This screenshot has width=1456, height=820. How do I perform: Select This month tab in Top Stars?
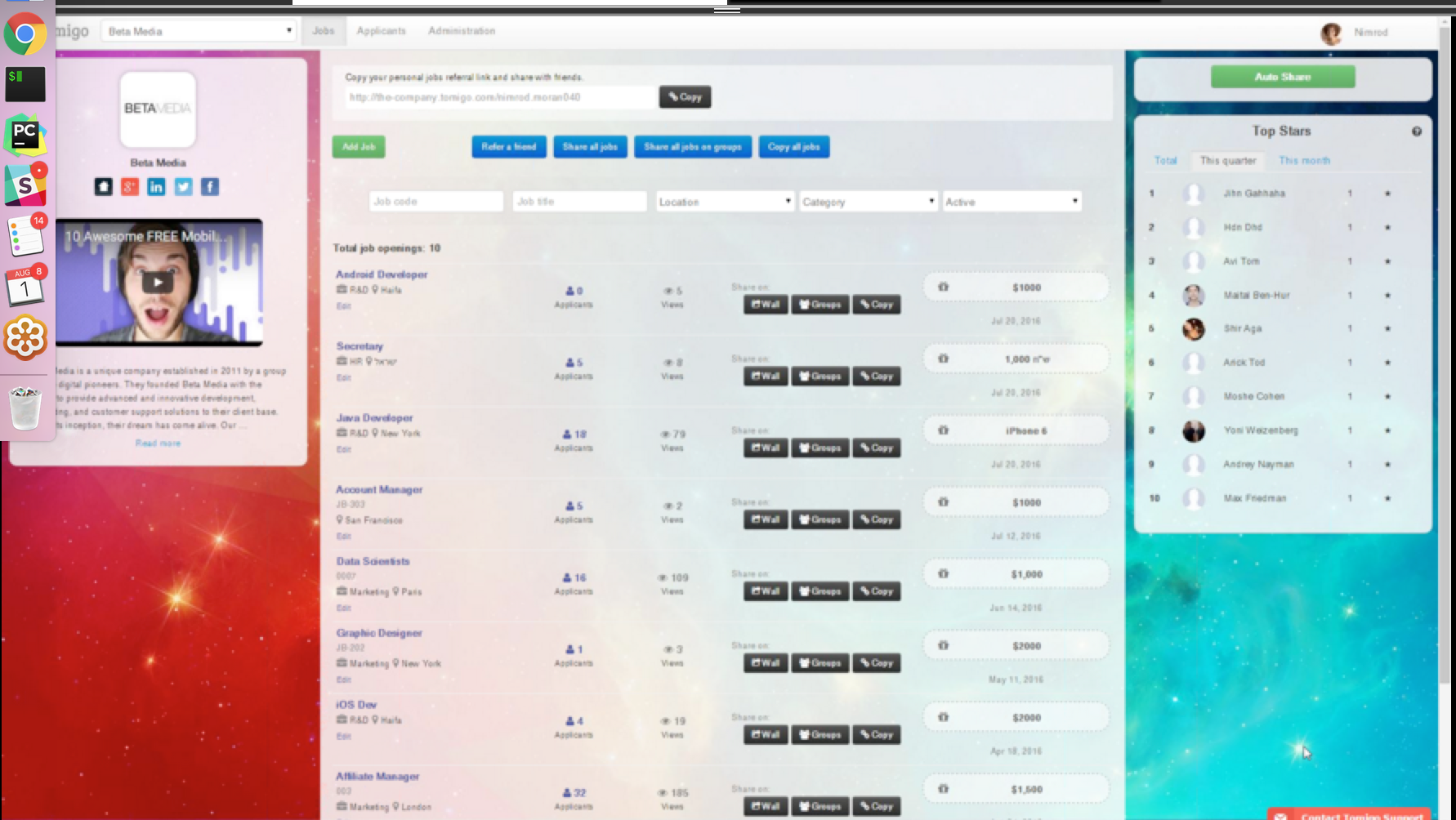(x=1304, y=161)
